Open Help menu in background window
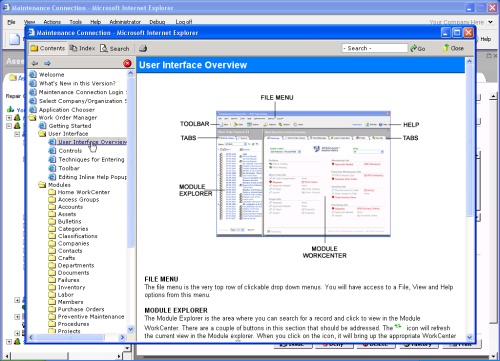This screenshot has width=500, height=361. point(95,22)
